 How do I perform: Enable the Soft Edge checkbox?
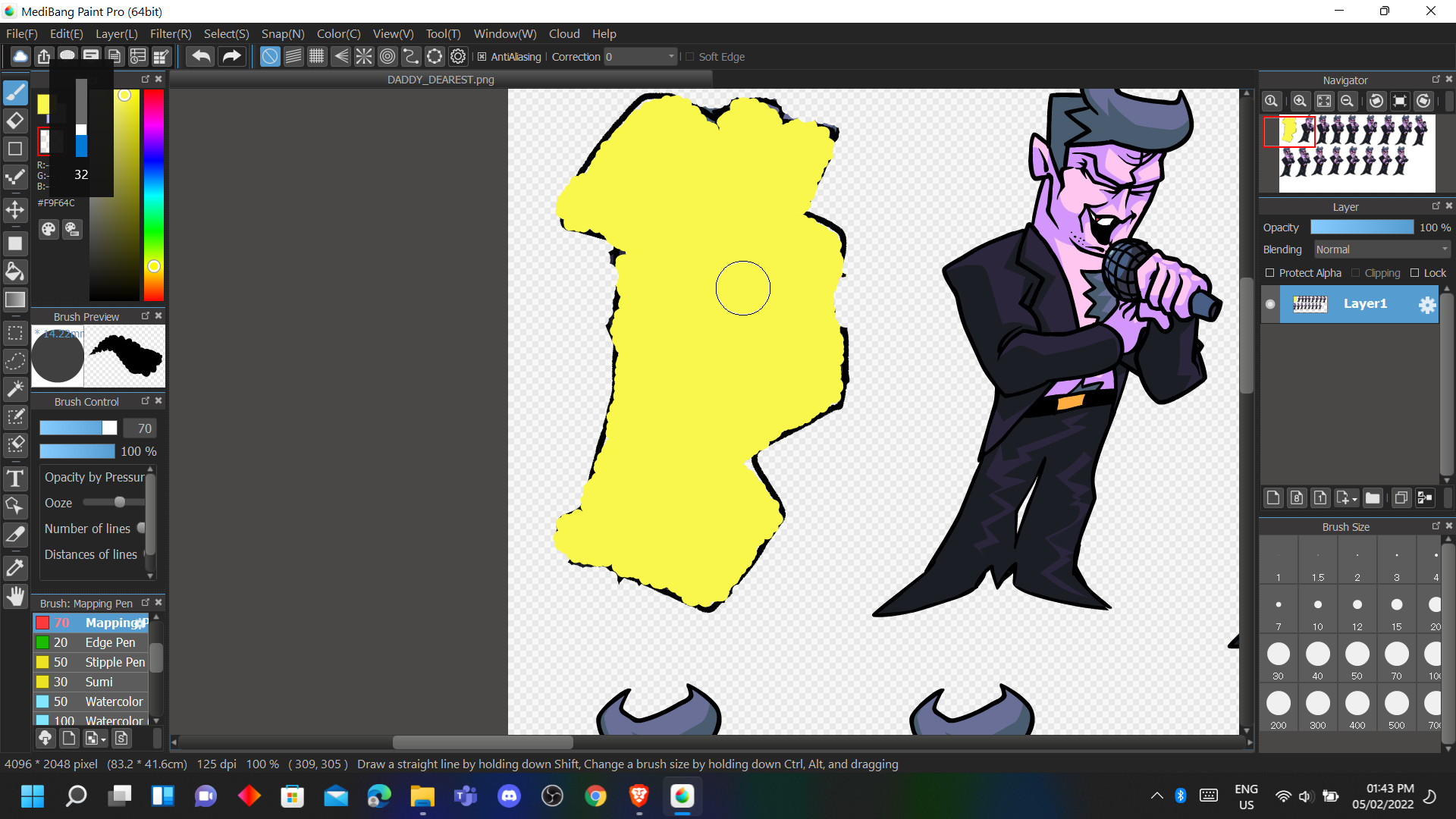[690, 56]
